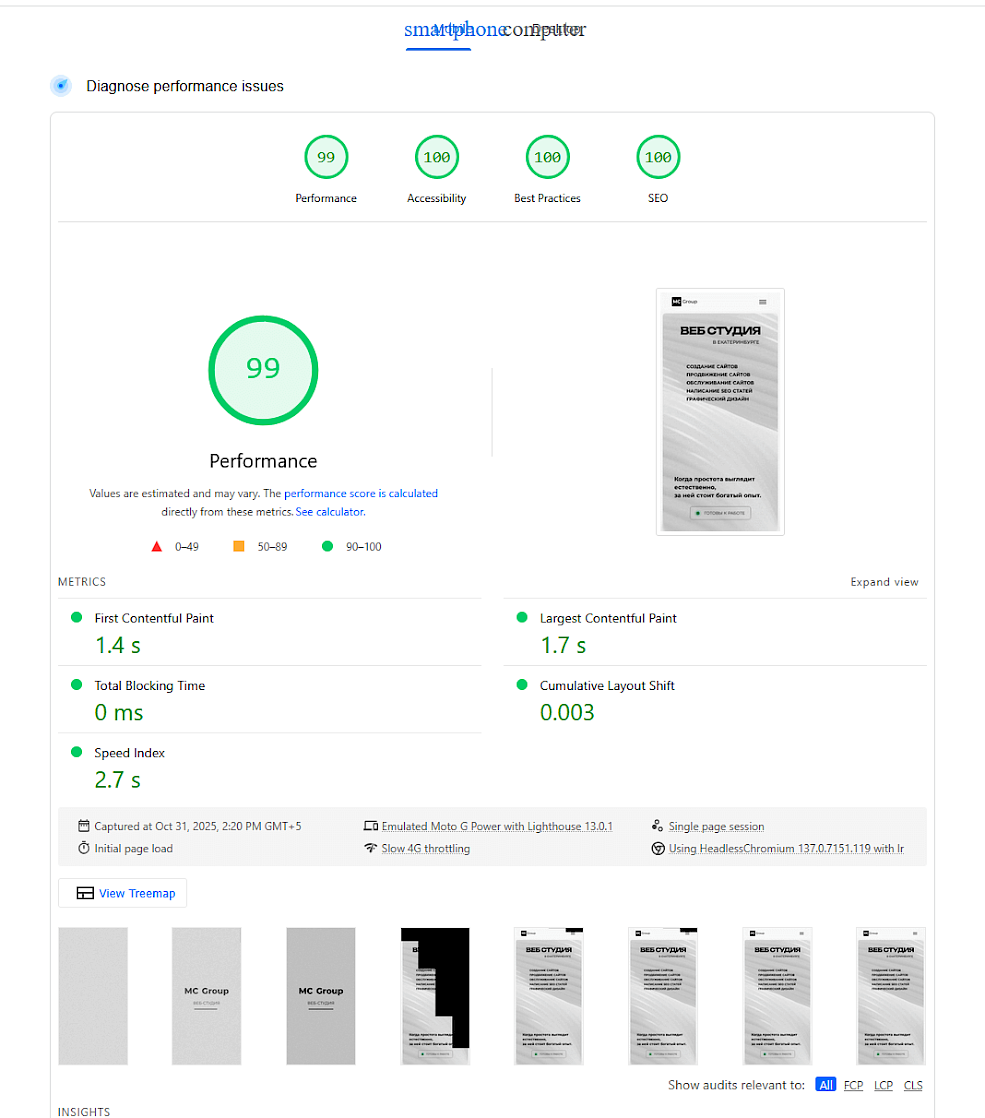Expand the metrics view
The image size is (985, 1118).
884,582
